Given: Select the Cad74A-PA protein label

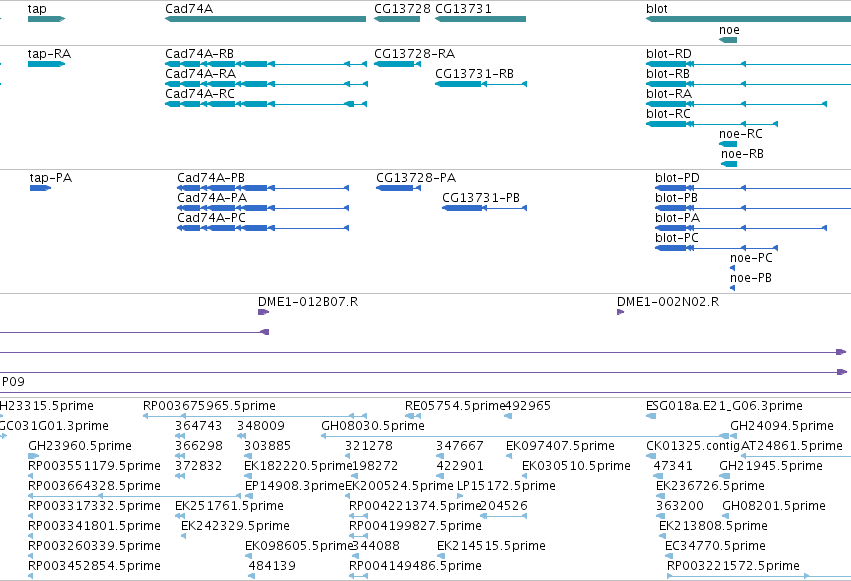Looking at the screenshot, I should [x=212, y=198].
